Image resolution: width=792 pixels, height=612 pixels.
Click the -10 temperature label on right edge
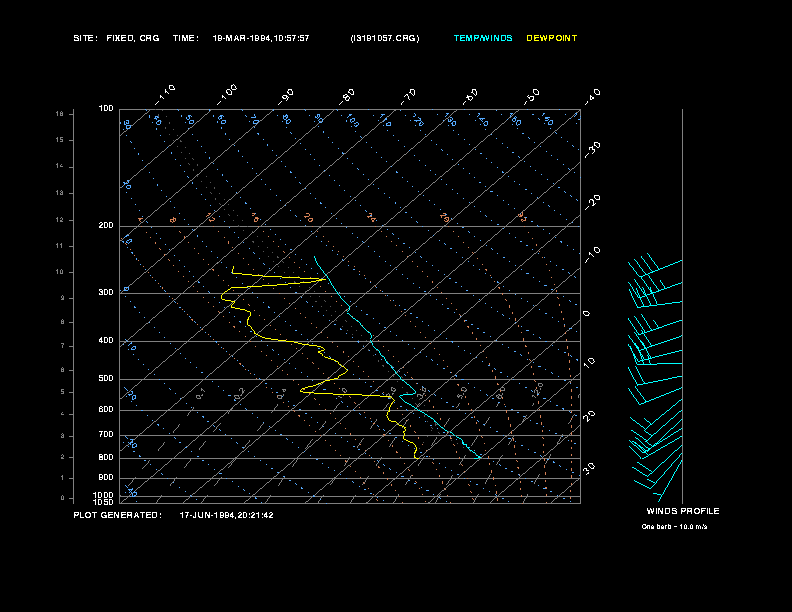(593, 255)
